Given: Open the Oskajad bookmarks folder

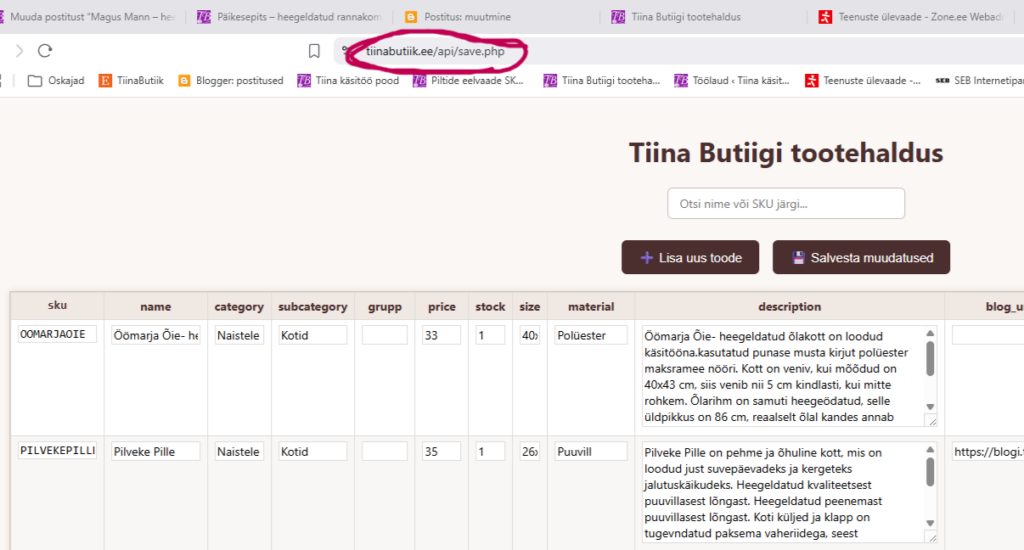Looking at the screenshot, I should click(x=56, y=80).
